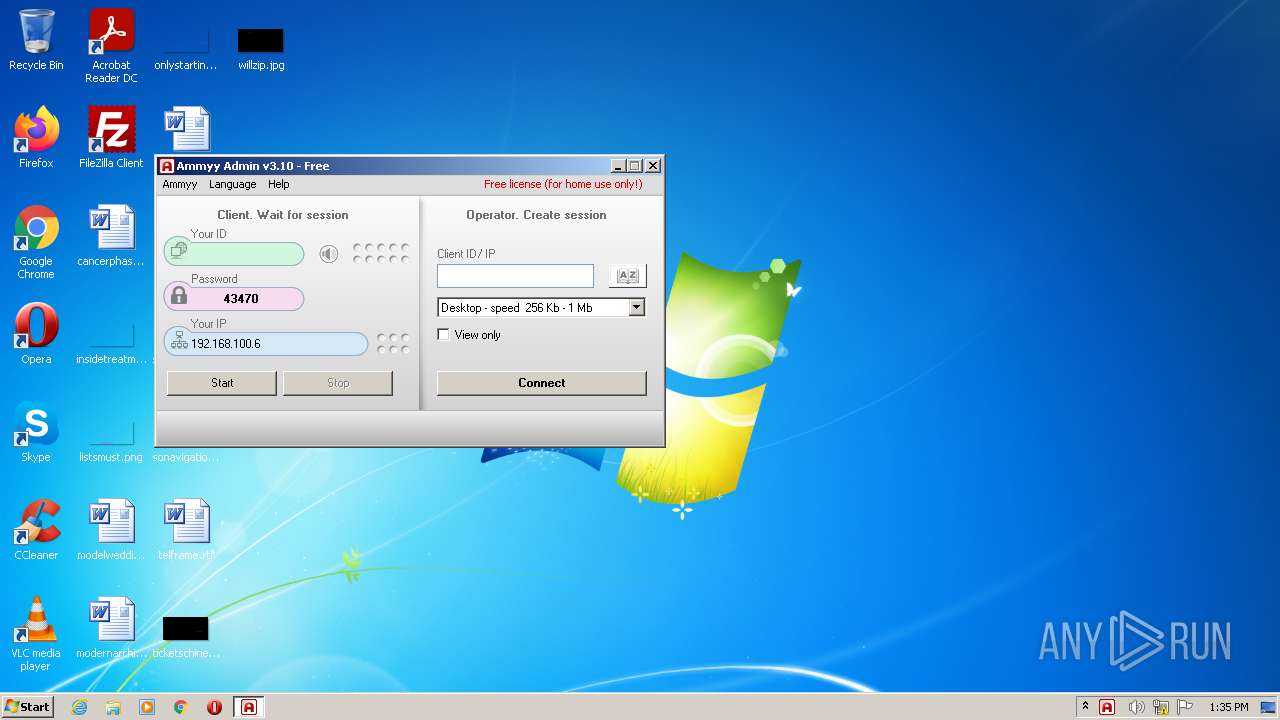Click the network icon in system tray
Screen dimensions: 1280x720
(1161, 707)
